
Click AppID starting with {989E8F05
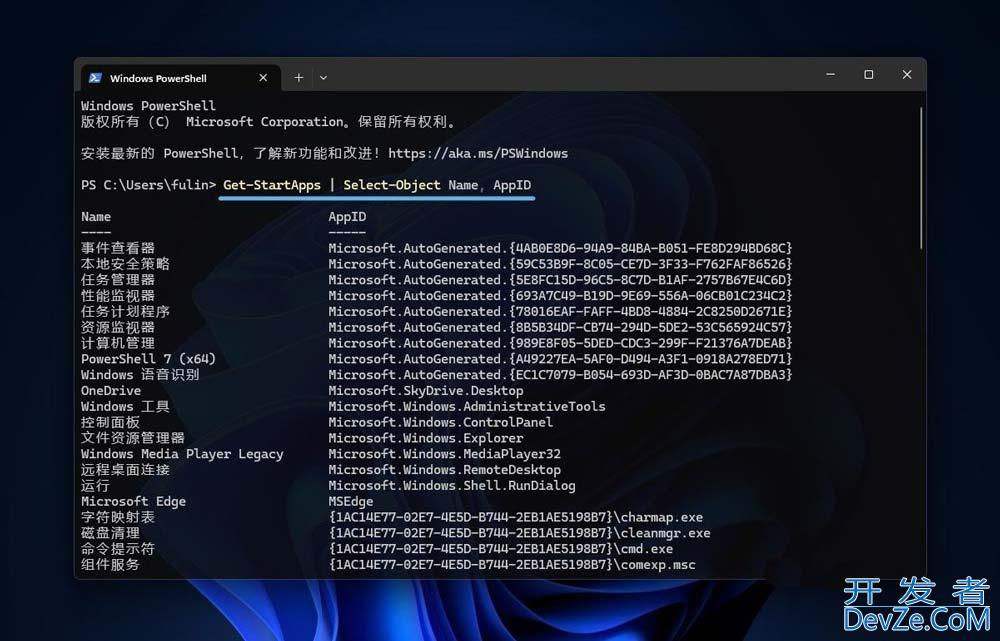561,343
